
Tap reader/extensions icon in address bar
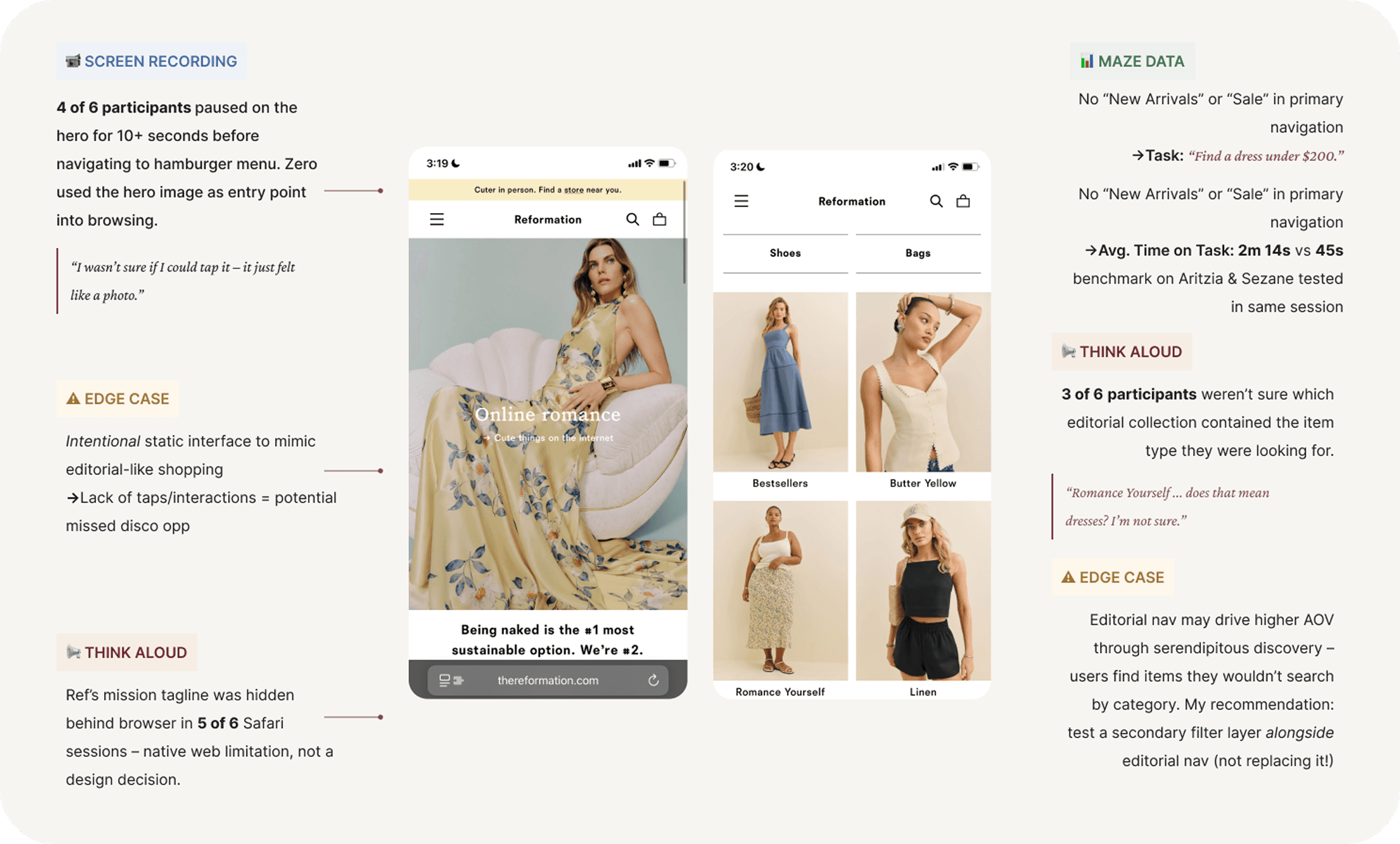tap(451, 680)
